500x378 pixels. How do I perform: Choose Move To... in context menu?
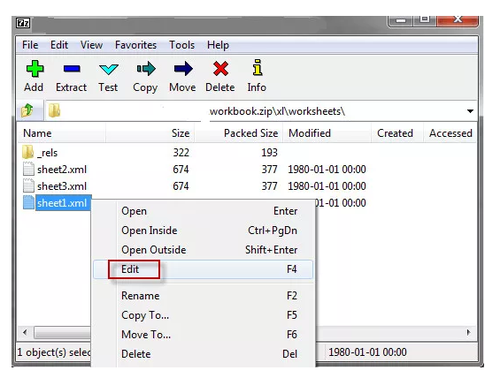[203, 334]
